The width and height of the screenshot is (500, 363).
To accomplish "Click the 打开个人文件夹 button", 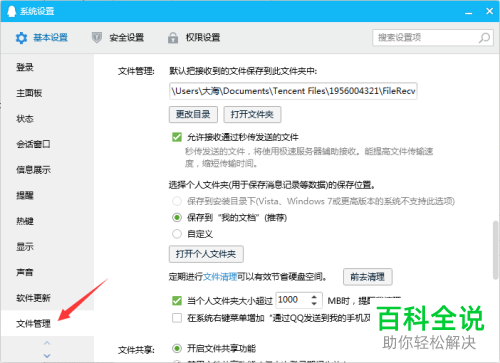I will point(206,254).
